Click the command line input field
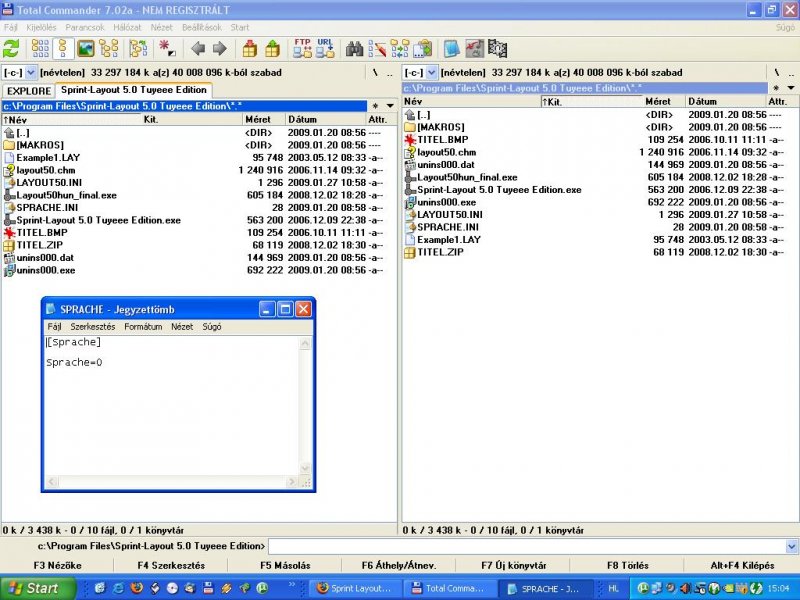800x600 pixels. pyautogui.click(x=527, y=546)
